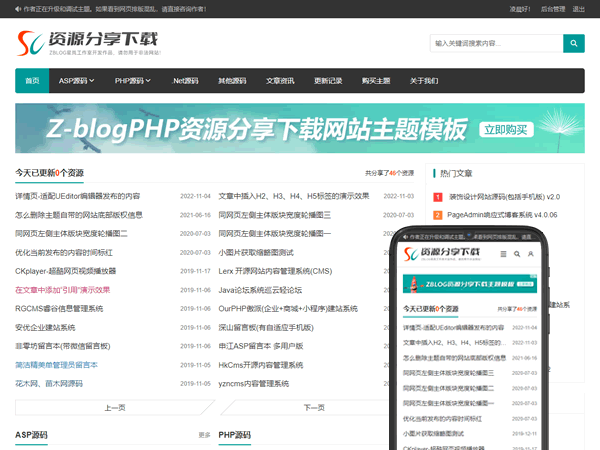600x450 pixels.
Task: Click the orange number 2 rank badge
Action: [437, 214]
